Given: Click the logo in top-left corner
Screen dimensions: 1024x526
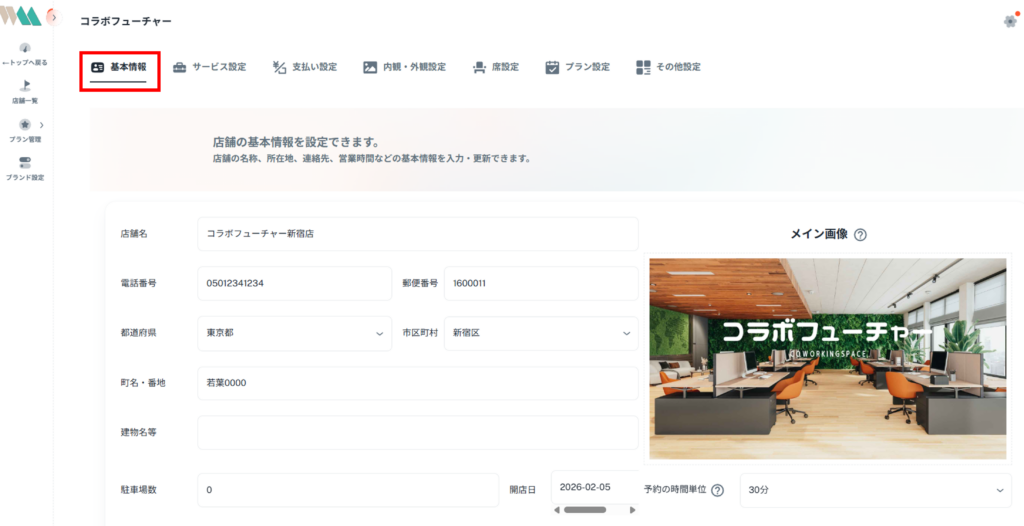Looking at the screenshot, I should (x=20, y=17).
